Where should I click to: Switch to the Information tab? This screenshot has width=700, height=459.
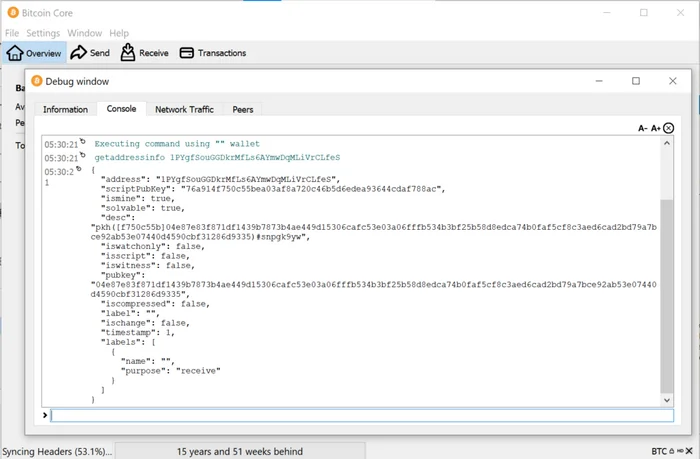coord(65,109)
